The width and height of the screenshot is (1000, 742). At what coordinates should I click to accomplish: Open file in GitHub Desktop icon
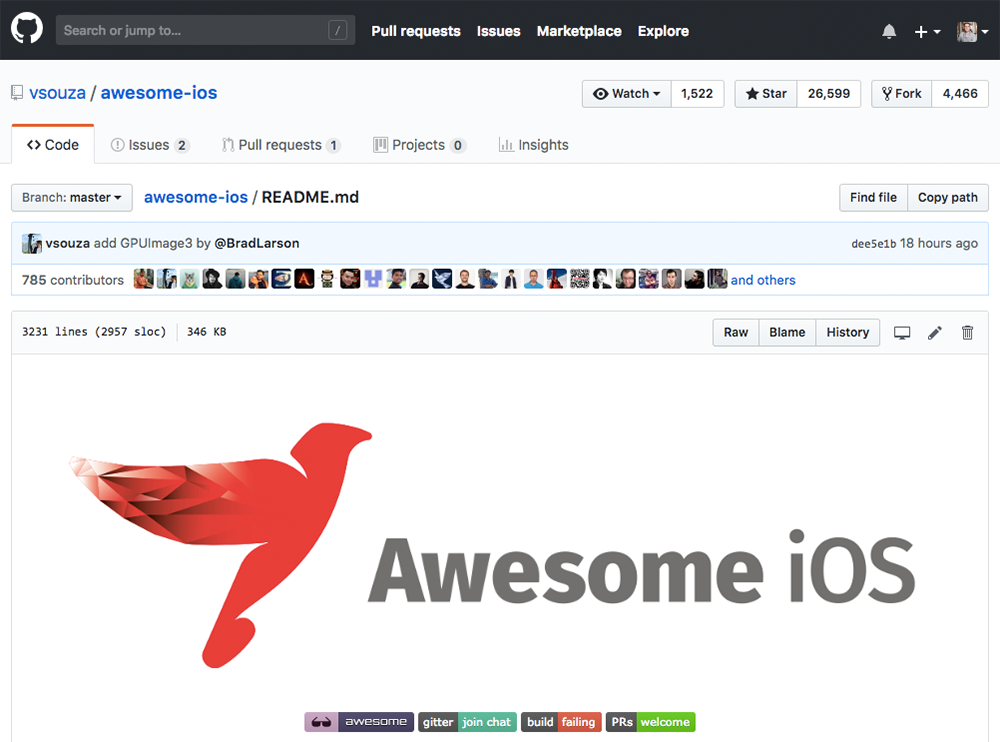click(x=902, y=332)
